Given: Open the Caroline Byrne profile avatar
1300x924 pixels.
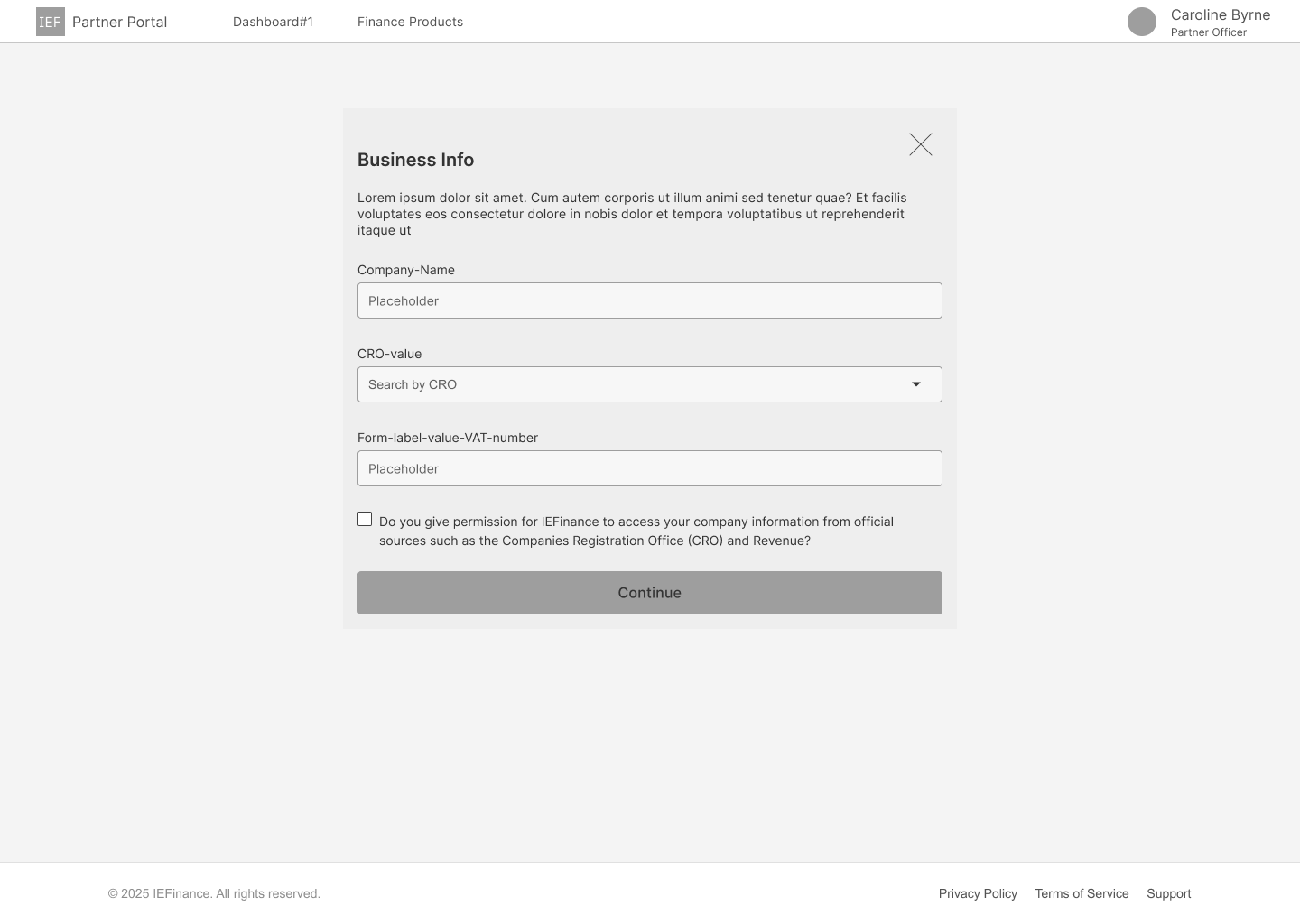Looking at the screenshot, I should (1142, 22).
